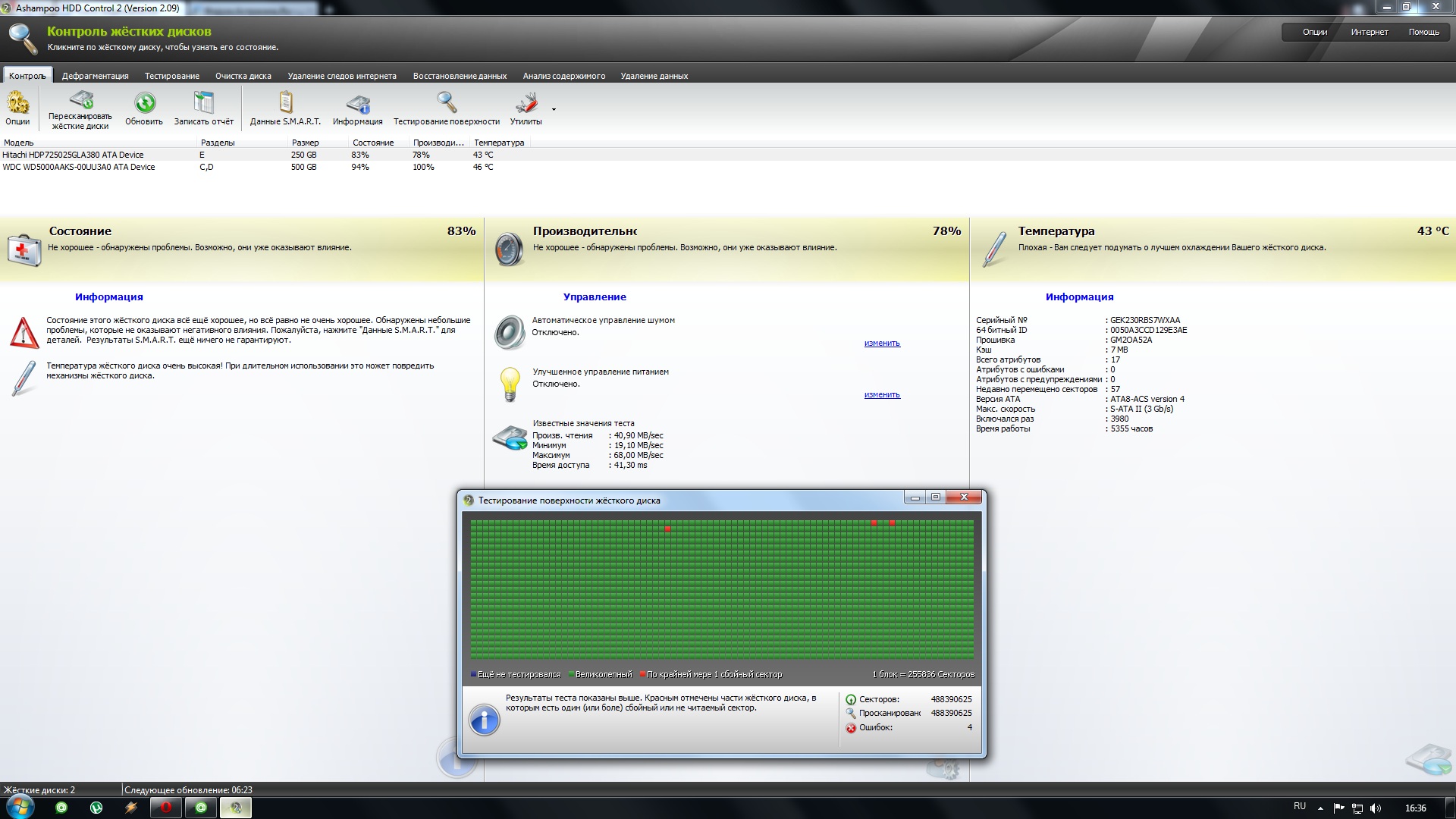Click the first-aid kit Состояние icon

tap(24, 249)
